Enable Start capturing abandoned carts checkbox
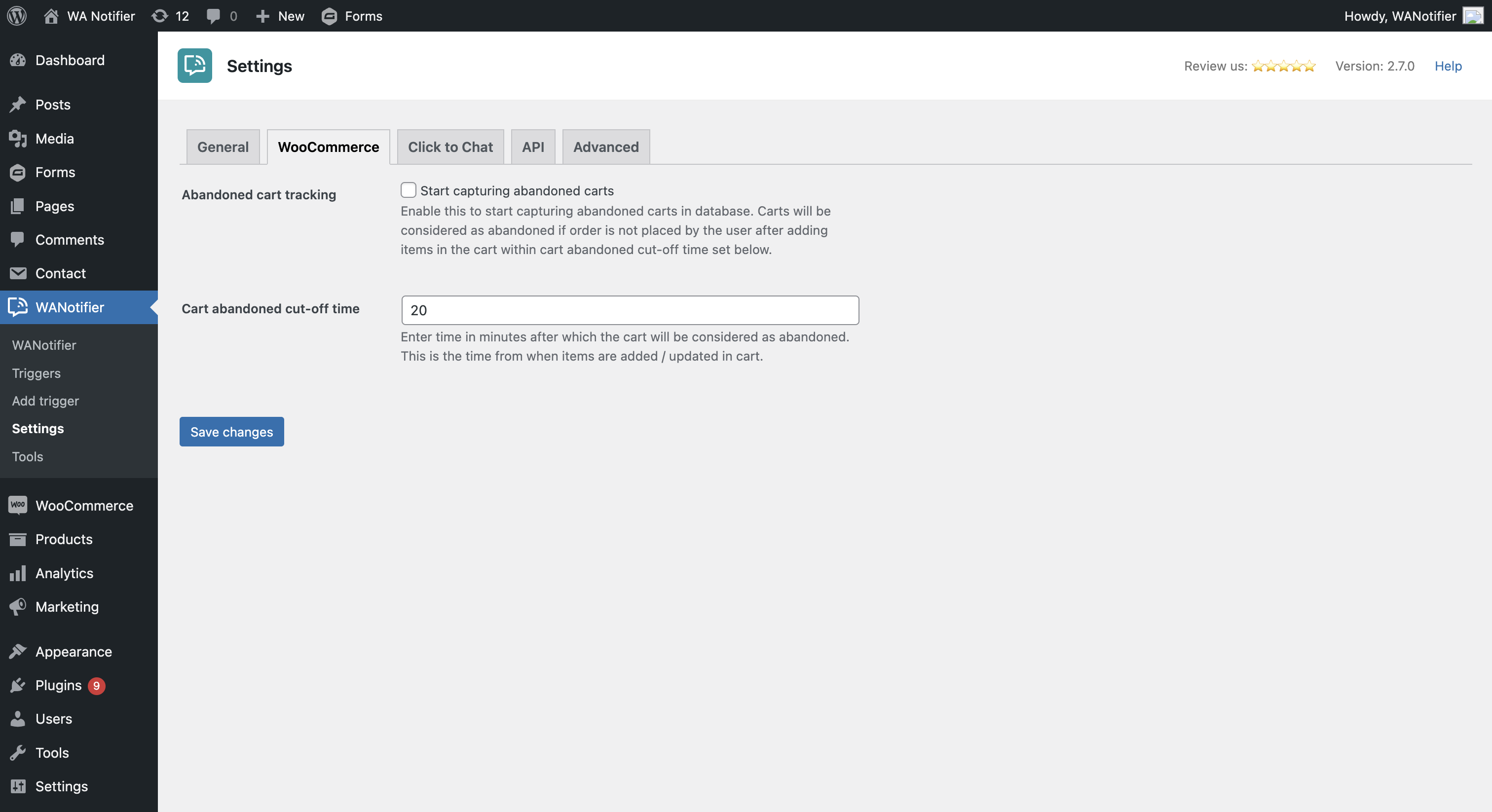Viewport: 1492px width, 812px height. tap(409, 190)
